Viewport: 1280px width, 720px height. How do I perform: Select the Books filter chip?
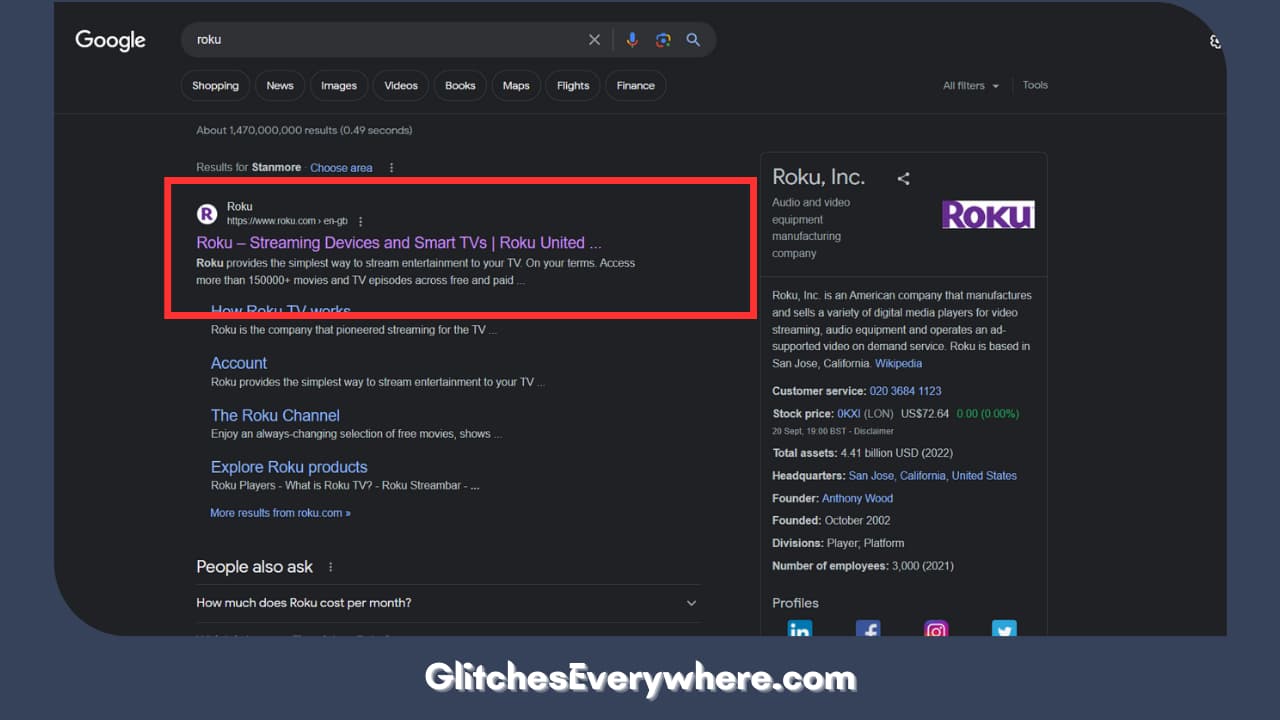click(x=460, y=86)
